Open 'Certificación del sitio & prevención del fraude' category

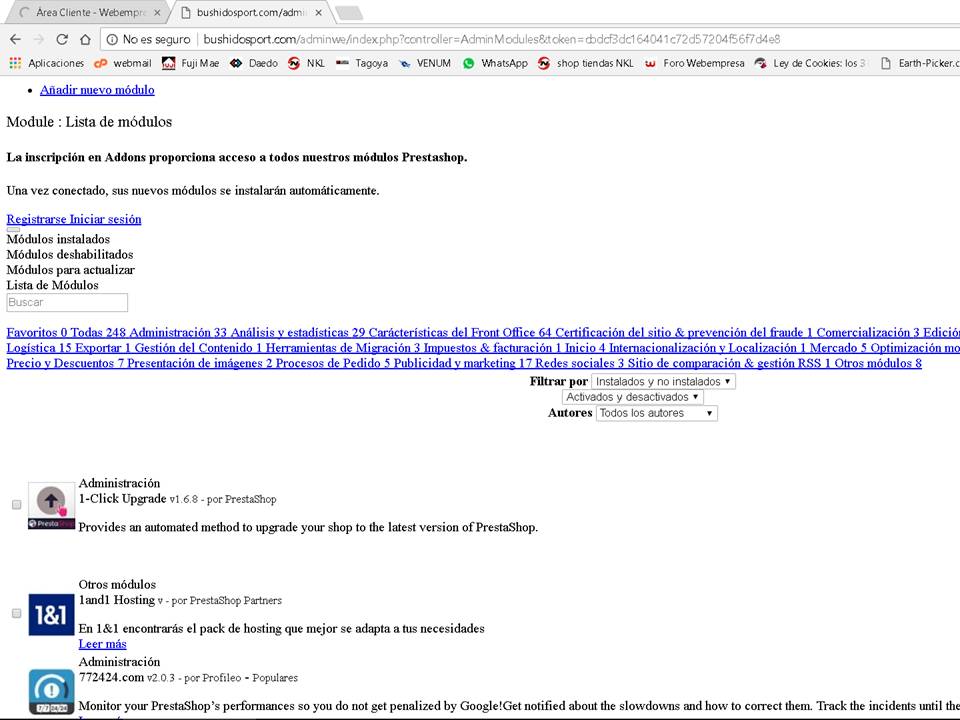coord(684,332)
